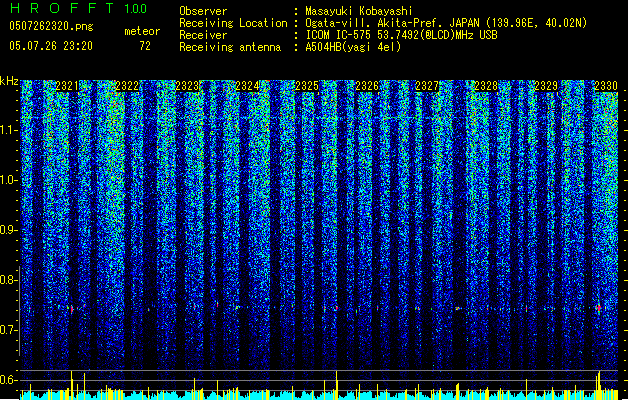The width and height of the screenshot is (629, 400).
Task: Click the 2328 time marker
Action: click(x=486, y=86)
